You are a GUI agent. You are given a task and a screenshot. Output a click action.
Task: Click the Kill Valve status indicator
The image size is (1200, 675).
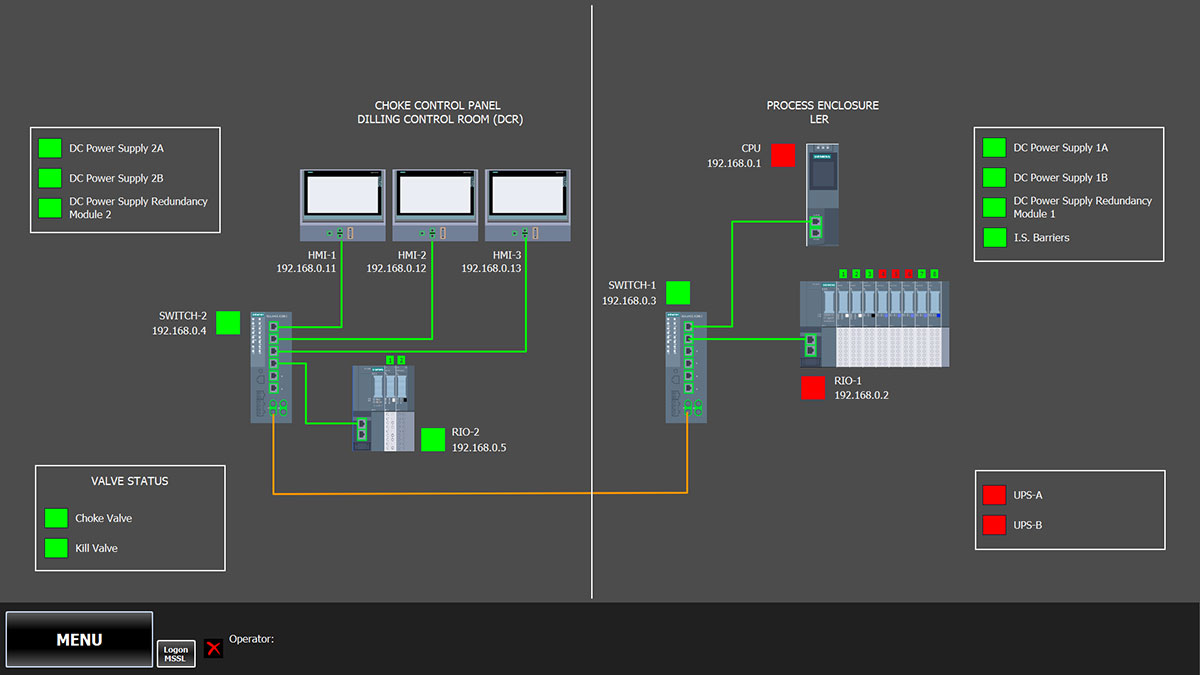pos(55,548)
